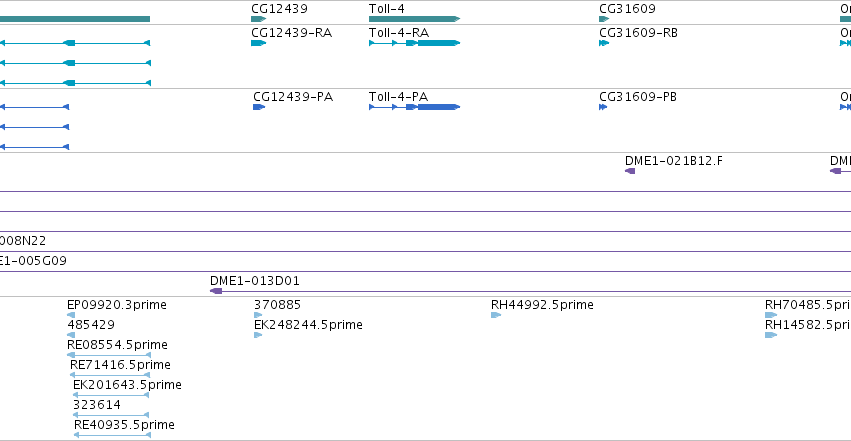851x441 pixels.
Task: Select the CG12439 gene label
Action: click(x=279, y=9)
